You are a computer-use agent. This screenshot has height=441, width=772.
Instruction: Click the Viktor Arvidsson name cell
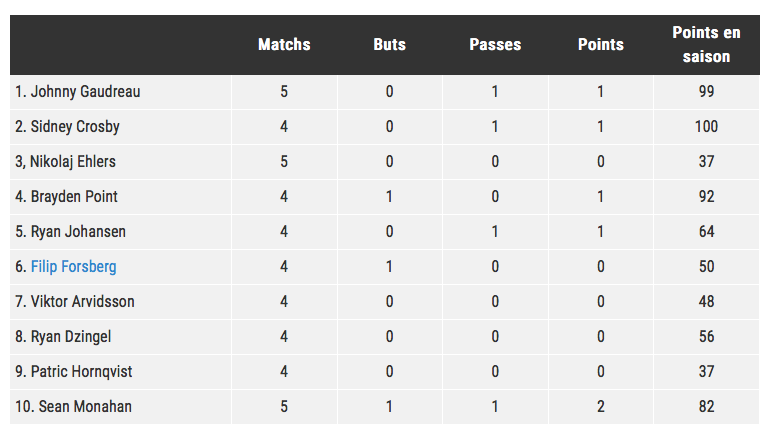click(121, 302)
